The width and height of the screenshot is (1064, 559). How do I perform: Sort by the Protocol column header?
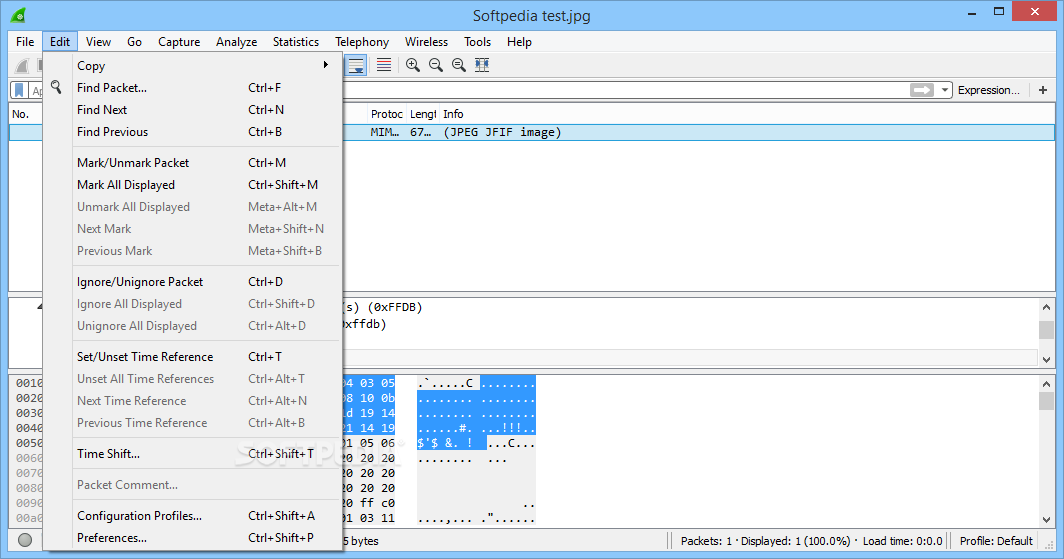click(x=387, y=114)
